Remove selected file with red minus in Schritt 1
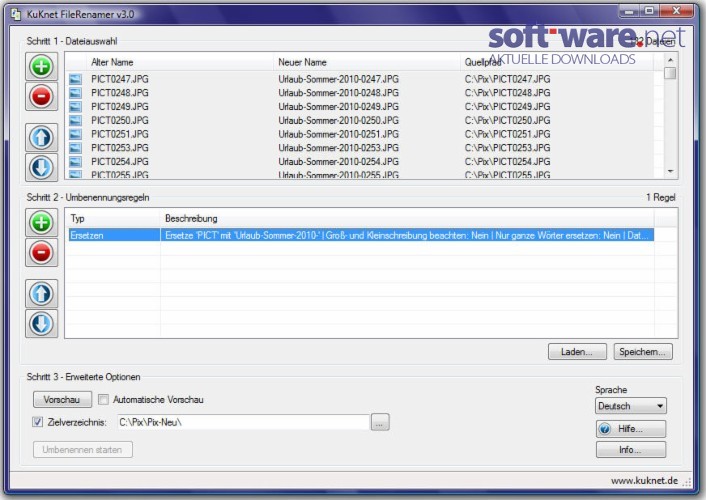This screenshot has height=500, width=706. (41, 96)
